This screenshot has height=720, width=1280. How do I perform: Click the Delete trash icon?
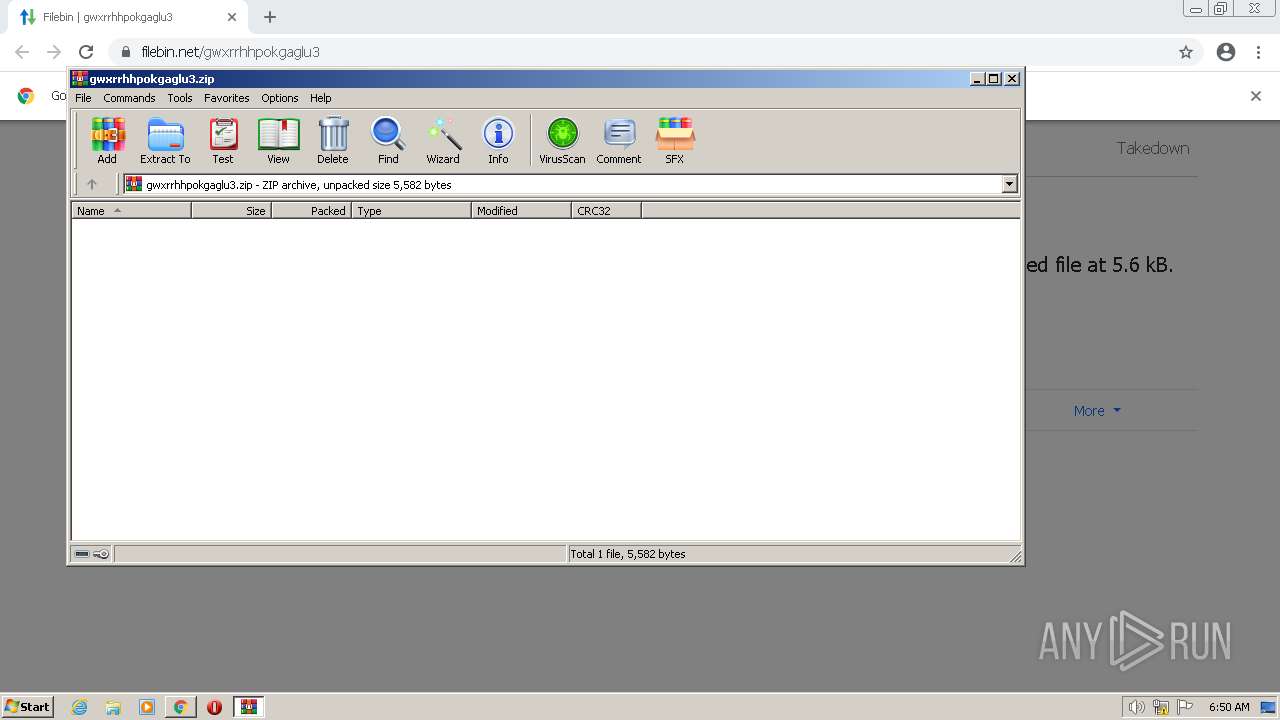(x=333, y=140)
